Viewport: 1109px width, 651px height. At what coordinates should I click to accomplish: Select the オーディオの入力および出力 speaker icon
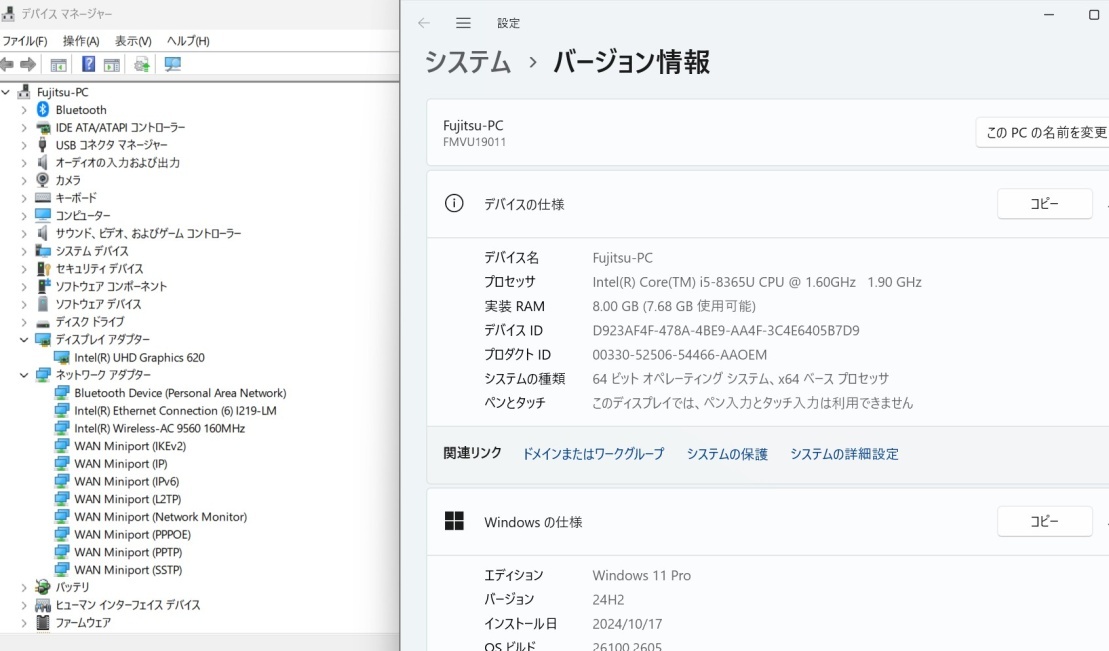[43, 162]
